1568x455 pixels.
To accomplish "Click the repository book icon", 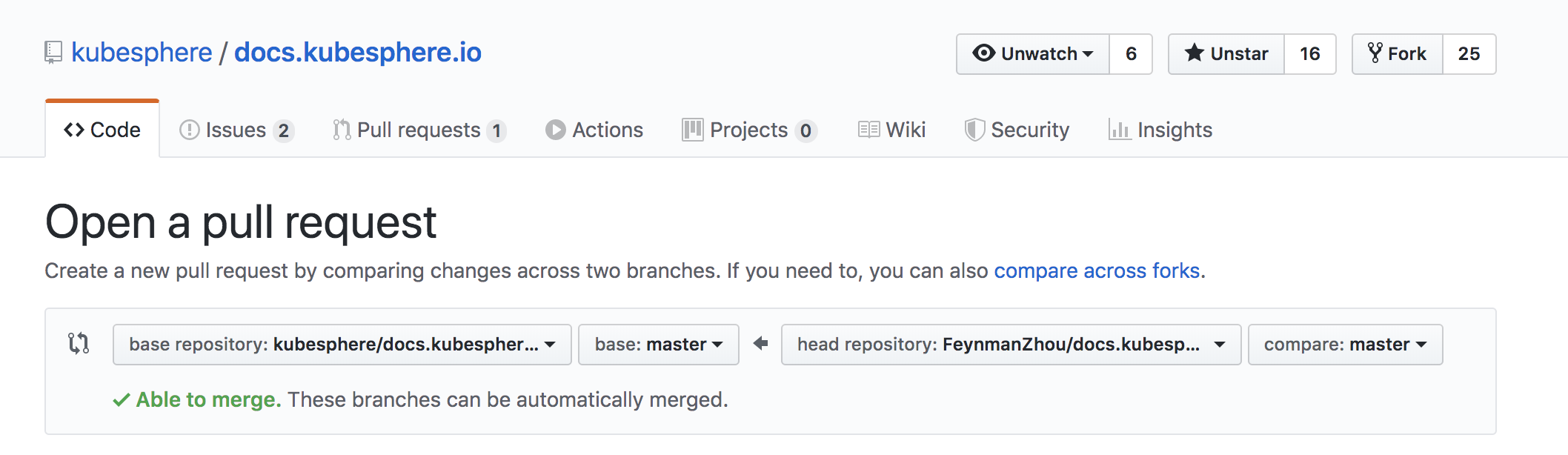I will [53, 53].
